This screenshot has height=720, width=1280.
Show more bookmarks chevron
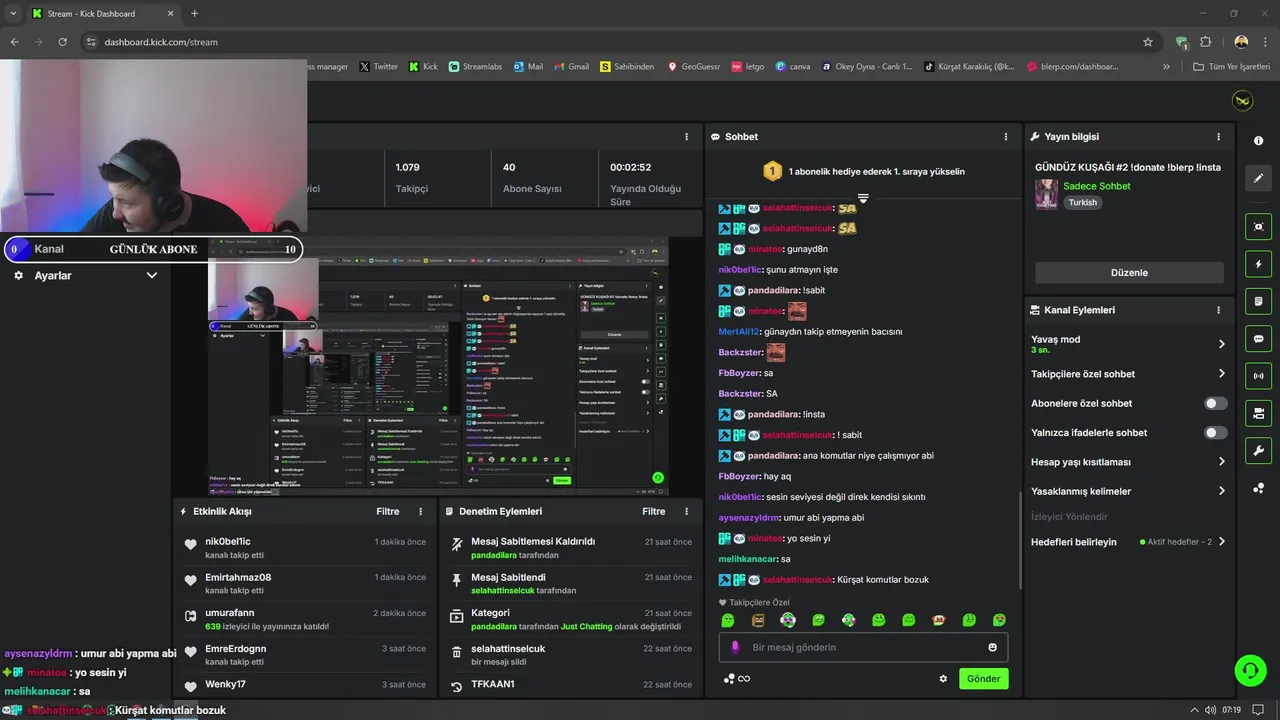click(x=1166, y=67)
